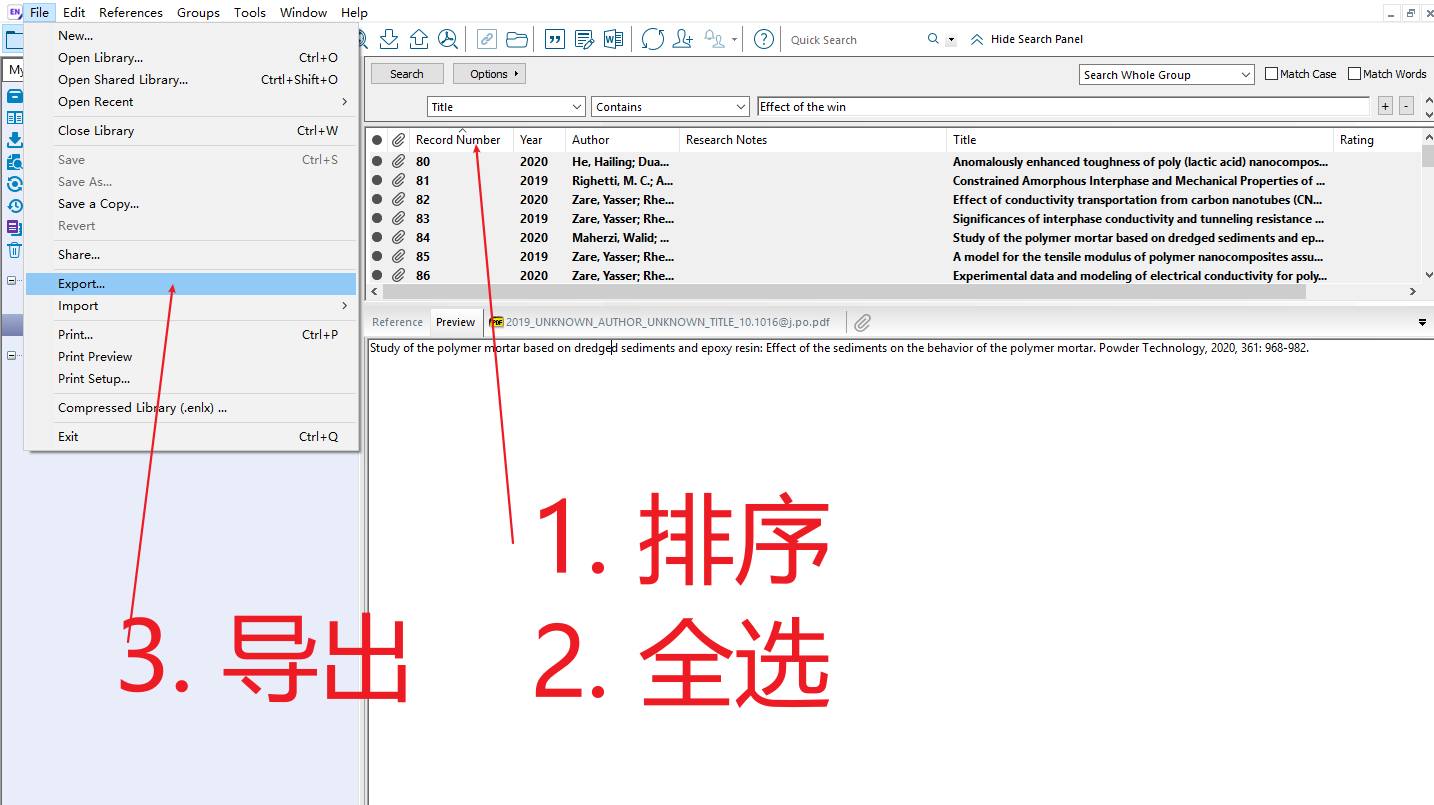Click the Return to Word processor icon
1434x805 pixels.
pyautogui.click(x=613, y=39)
